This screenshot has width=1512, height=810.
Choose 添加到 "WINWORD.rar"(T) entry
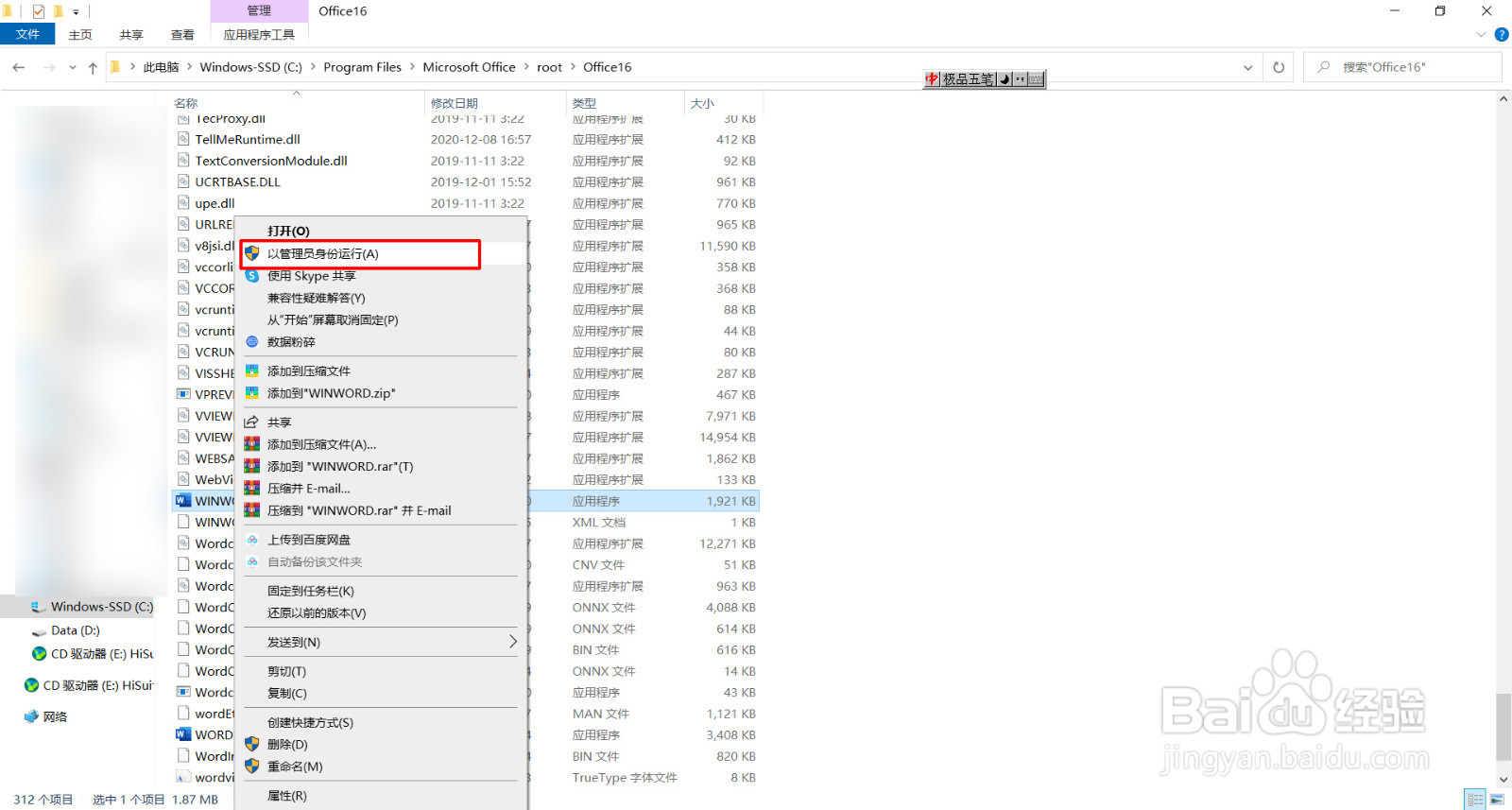(x=381, y=466)
